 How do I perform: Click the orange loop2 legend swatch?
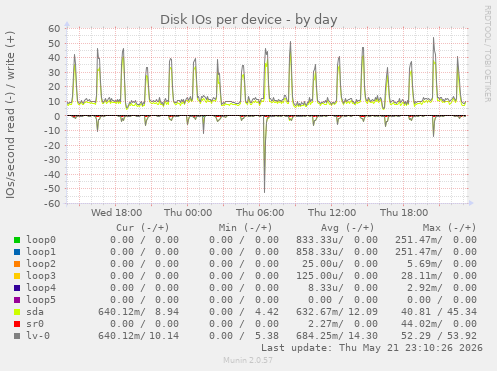coord(17,264)
